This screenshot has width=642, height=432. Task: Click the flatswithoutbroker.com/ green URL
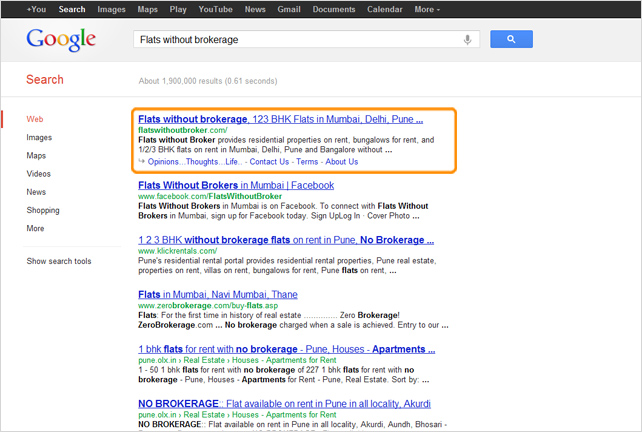point(183,130)
